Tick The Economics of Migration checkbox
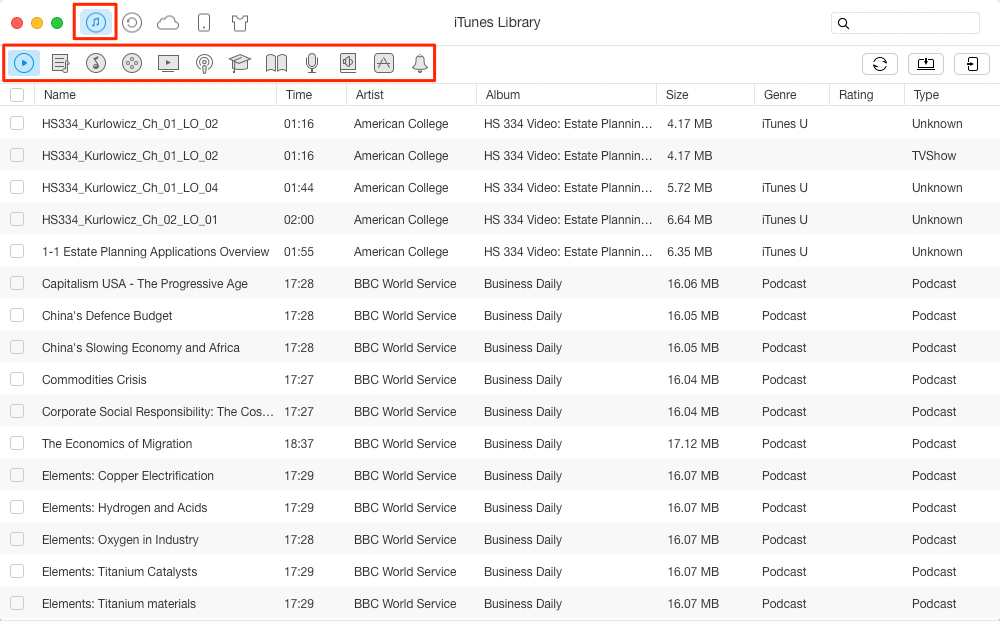The width and height of the screenshot is (1000, 621). click(x=17, y=443)
